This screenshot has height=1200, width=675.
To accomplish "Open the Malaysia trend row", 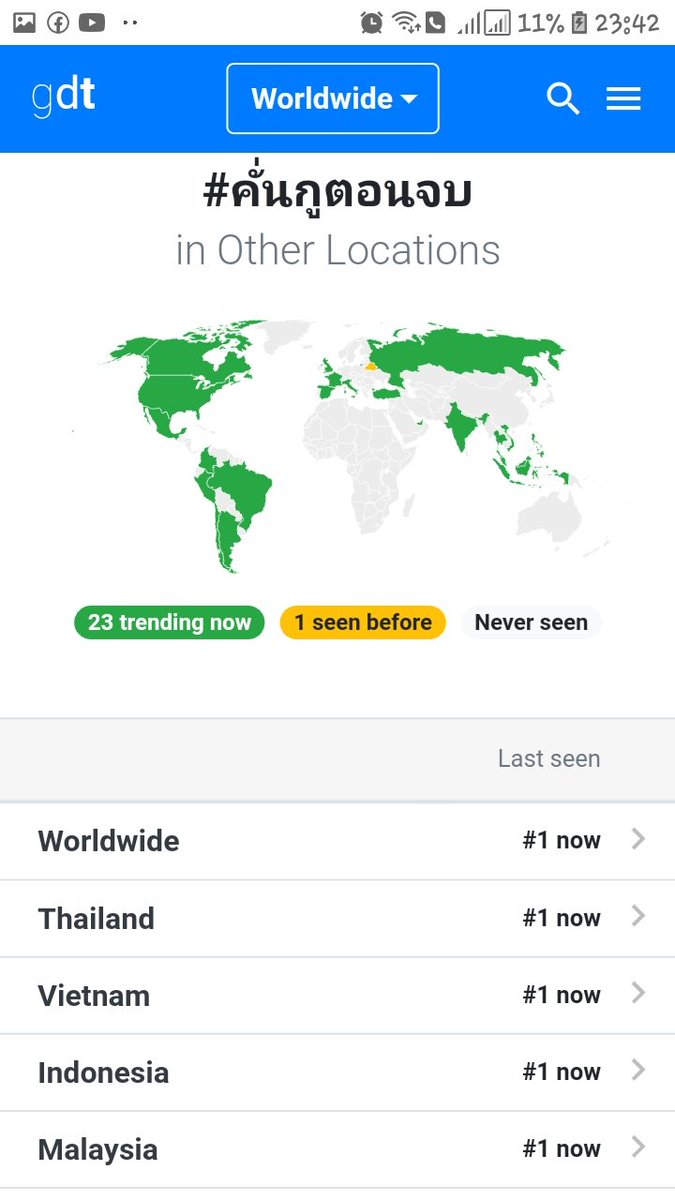I will click(x=337, y=1150).
